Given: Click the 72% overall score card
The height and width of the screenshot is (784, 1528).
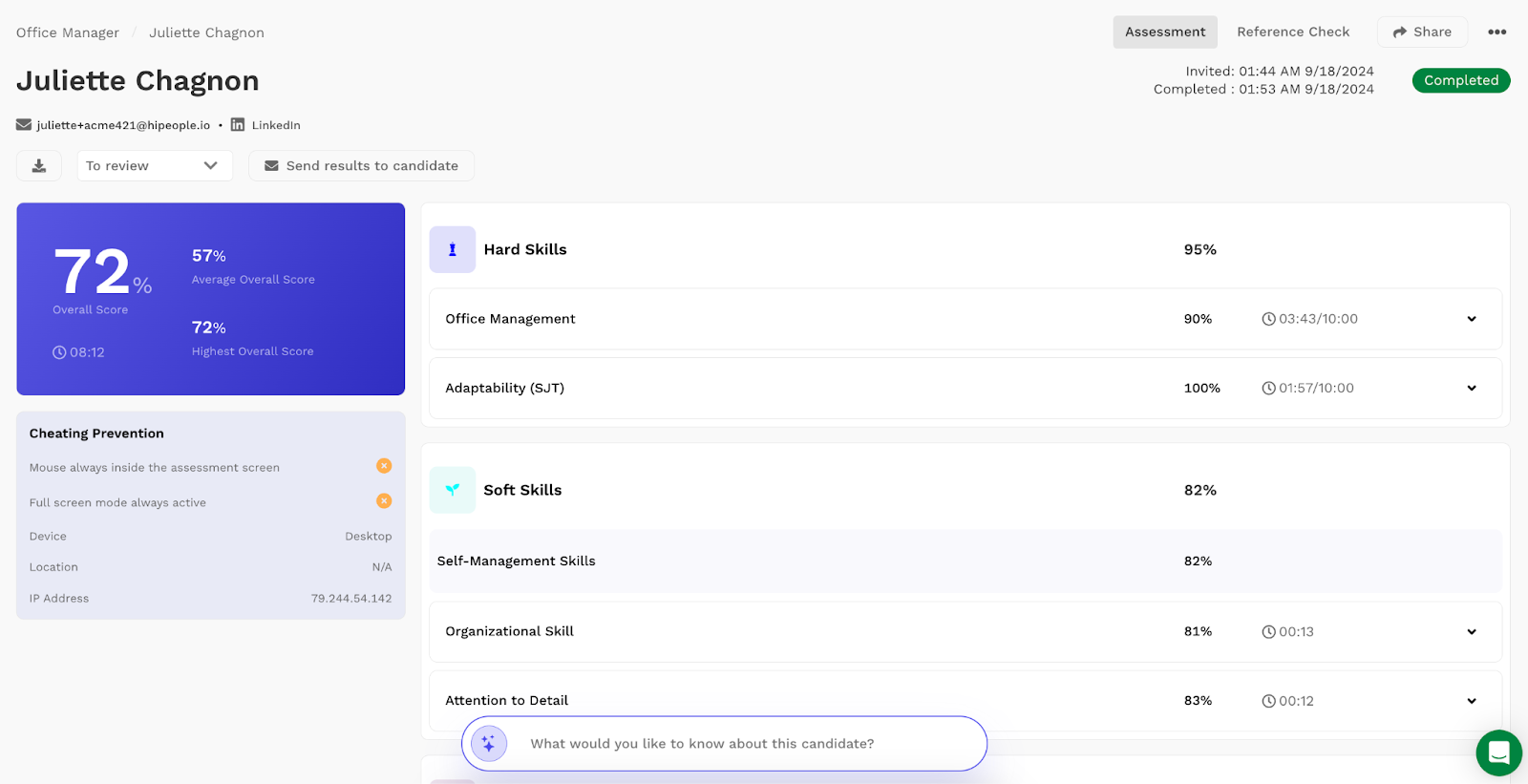Looking at the screenshot, I should [210, 299].
